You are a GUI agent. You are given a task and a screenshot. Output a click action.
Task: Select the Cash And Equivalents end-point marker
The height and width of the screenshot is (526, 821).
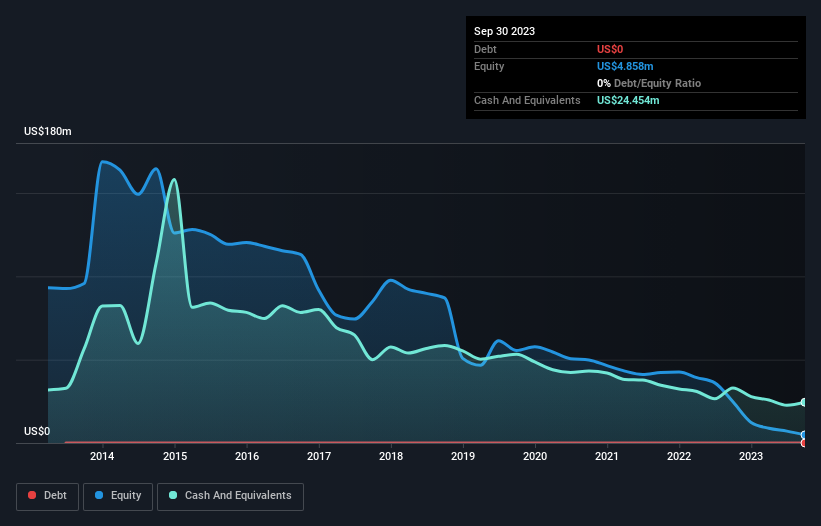point(804,402)
